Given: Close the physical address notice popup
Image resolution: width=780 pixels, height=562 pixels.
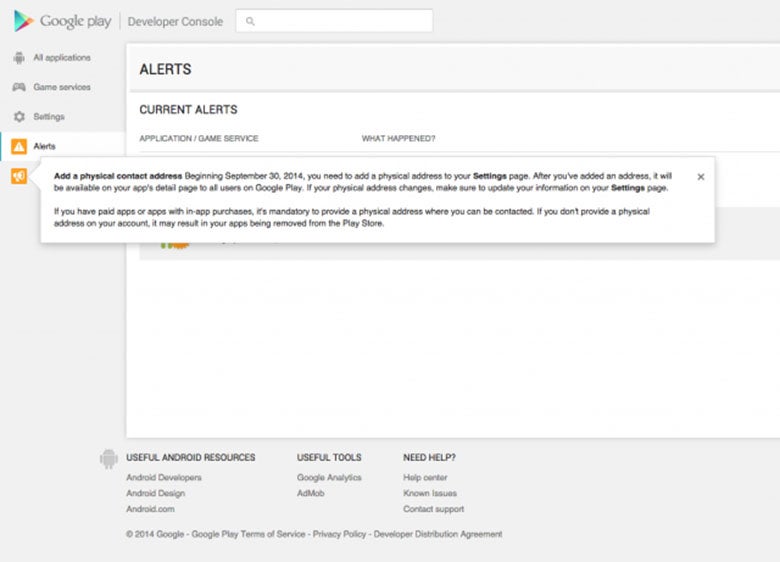Looking at the screenshot, I should 700,176.
